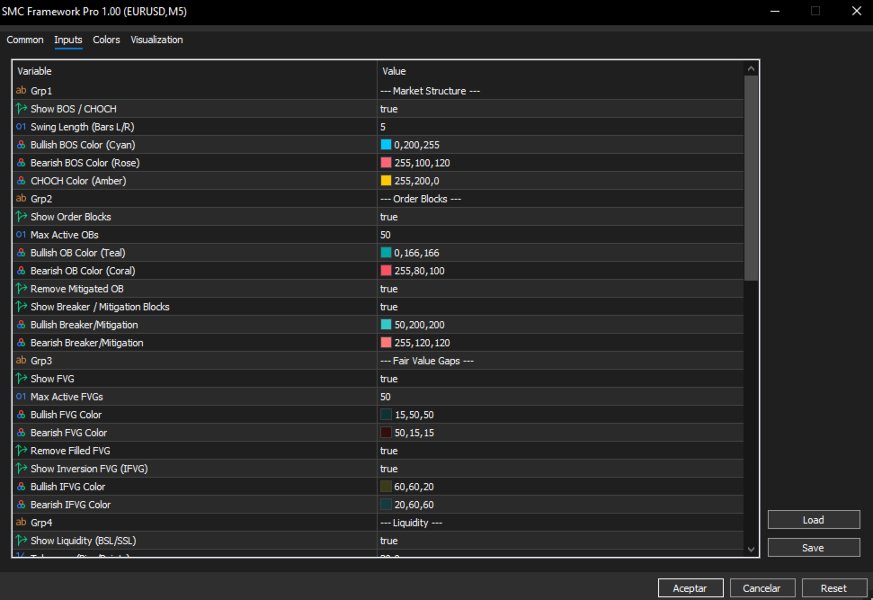Click the '--- Market Structure ---' value
The image size is (873, 600).
[x=430, y=91]
